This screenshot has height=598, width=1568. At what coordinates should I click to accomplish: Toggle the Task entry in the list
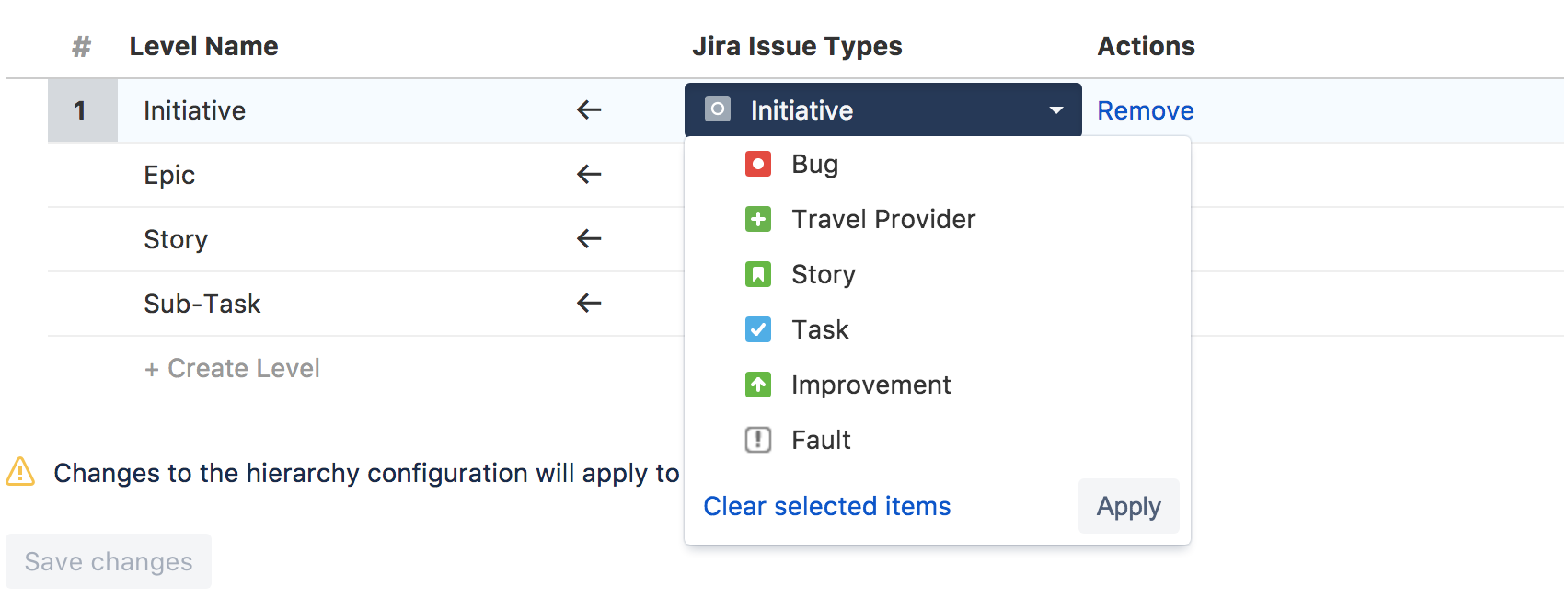coord(819,329)
